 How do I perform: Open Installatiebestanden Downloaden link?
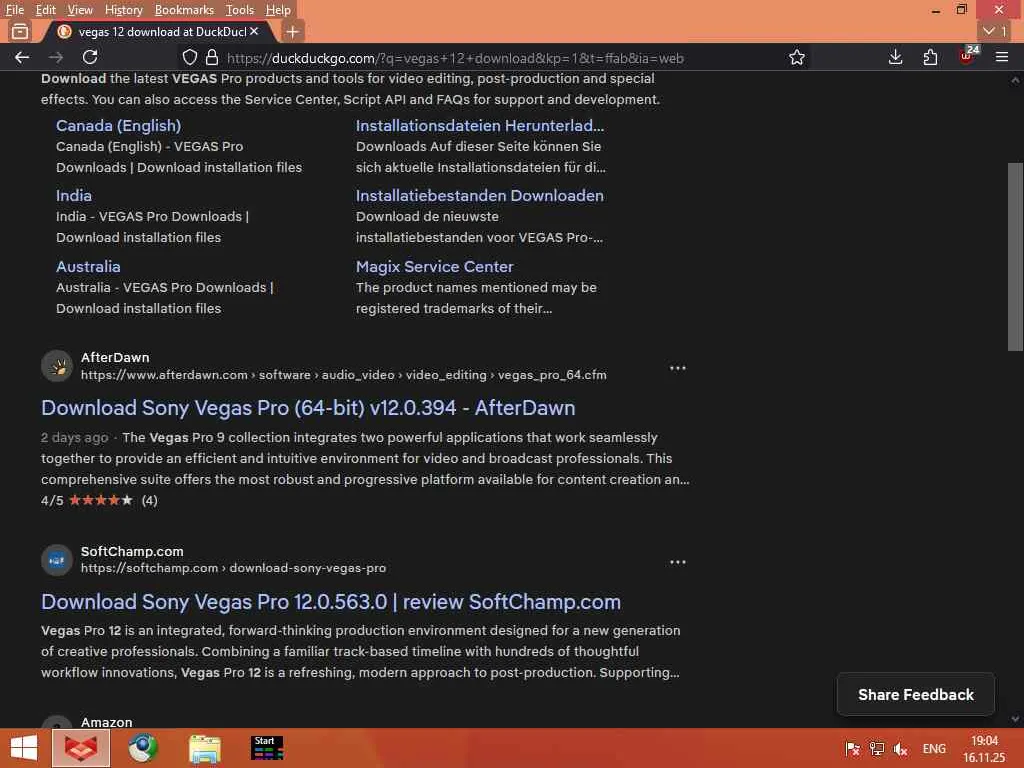tap(479, 195)
